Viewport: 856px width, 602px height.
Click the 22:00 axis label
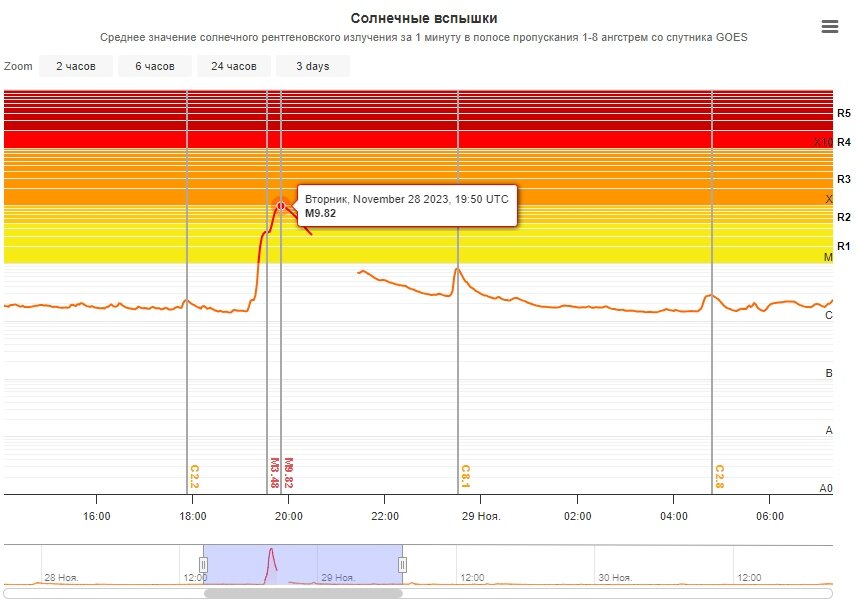(x=385, y=516)
